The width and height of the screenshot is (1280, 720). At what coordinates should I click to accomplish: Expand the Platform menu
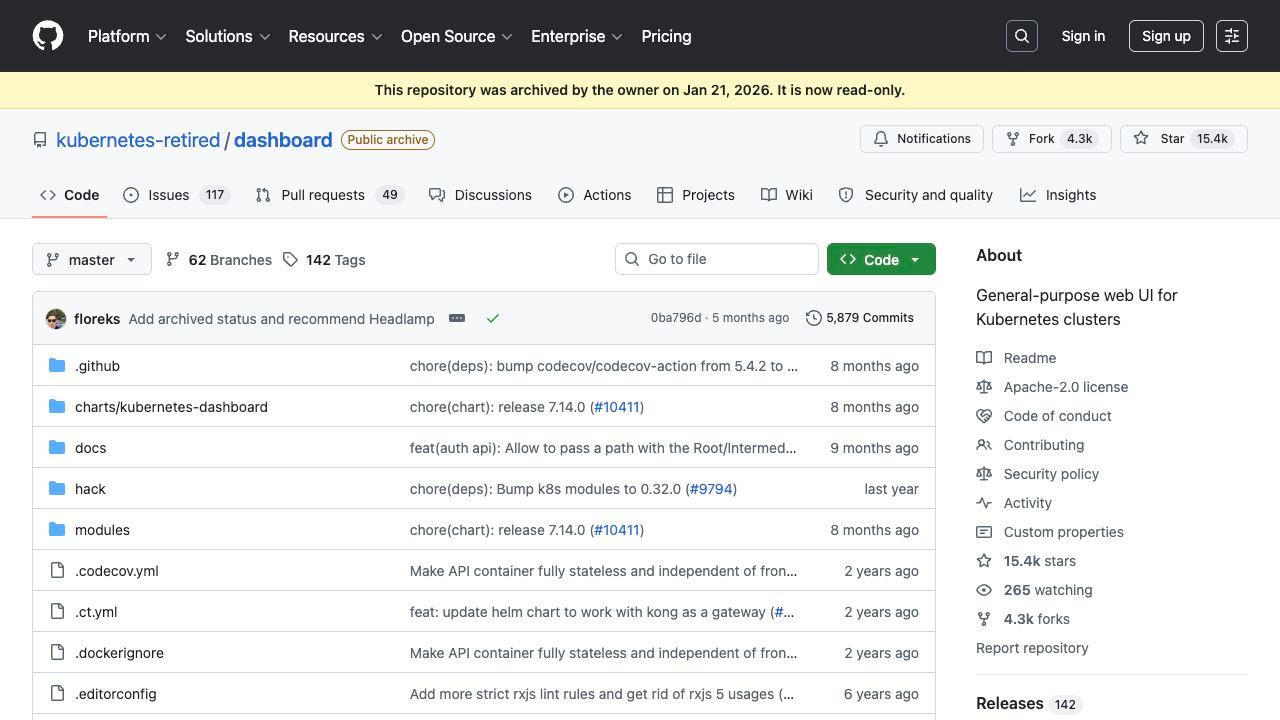point(127,36)
